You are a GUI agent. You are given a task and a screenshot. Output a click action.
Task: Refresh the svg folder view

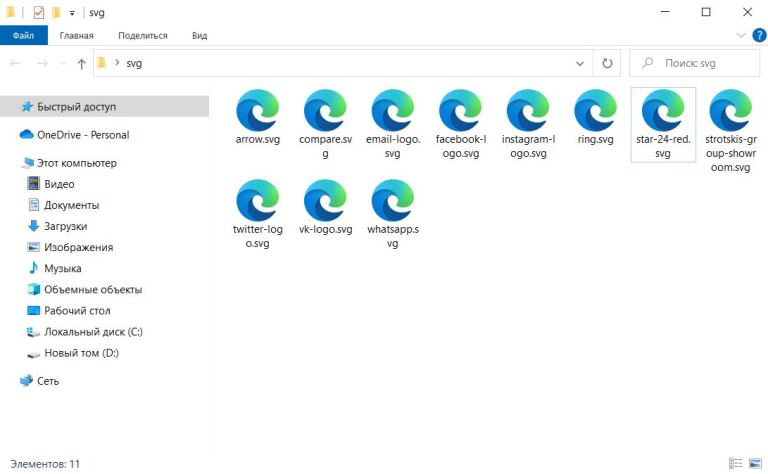tap(607, 63)
